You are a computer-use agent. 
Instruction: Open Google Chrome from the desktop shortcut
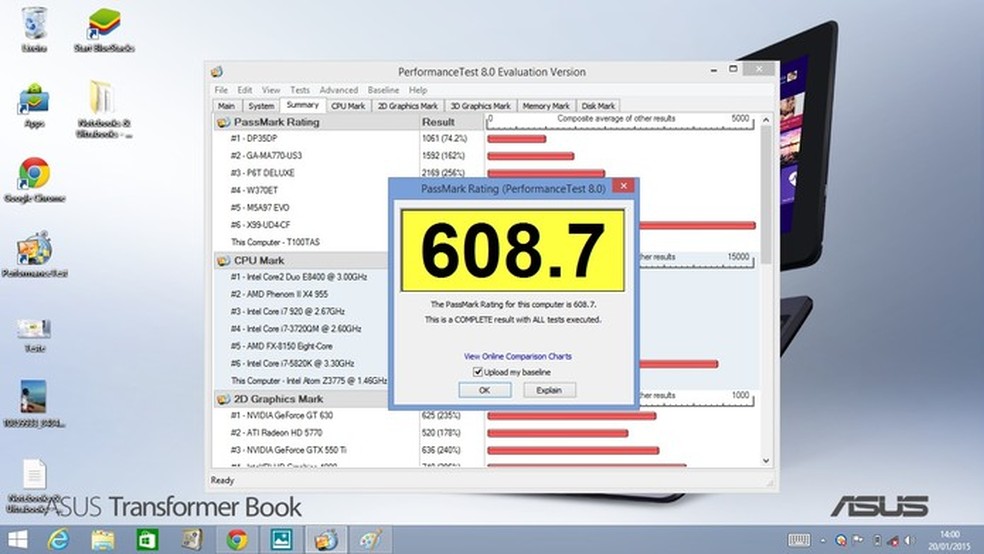tap(34, 176)
